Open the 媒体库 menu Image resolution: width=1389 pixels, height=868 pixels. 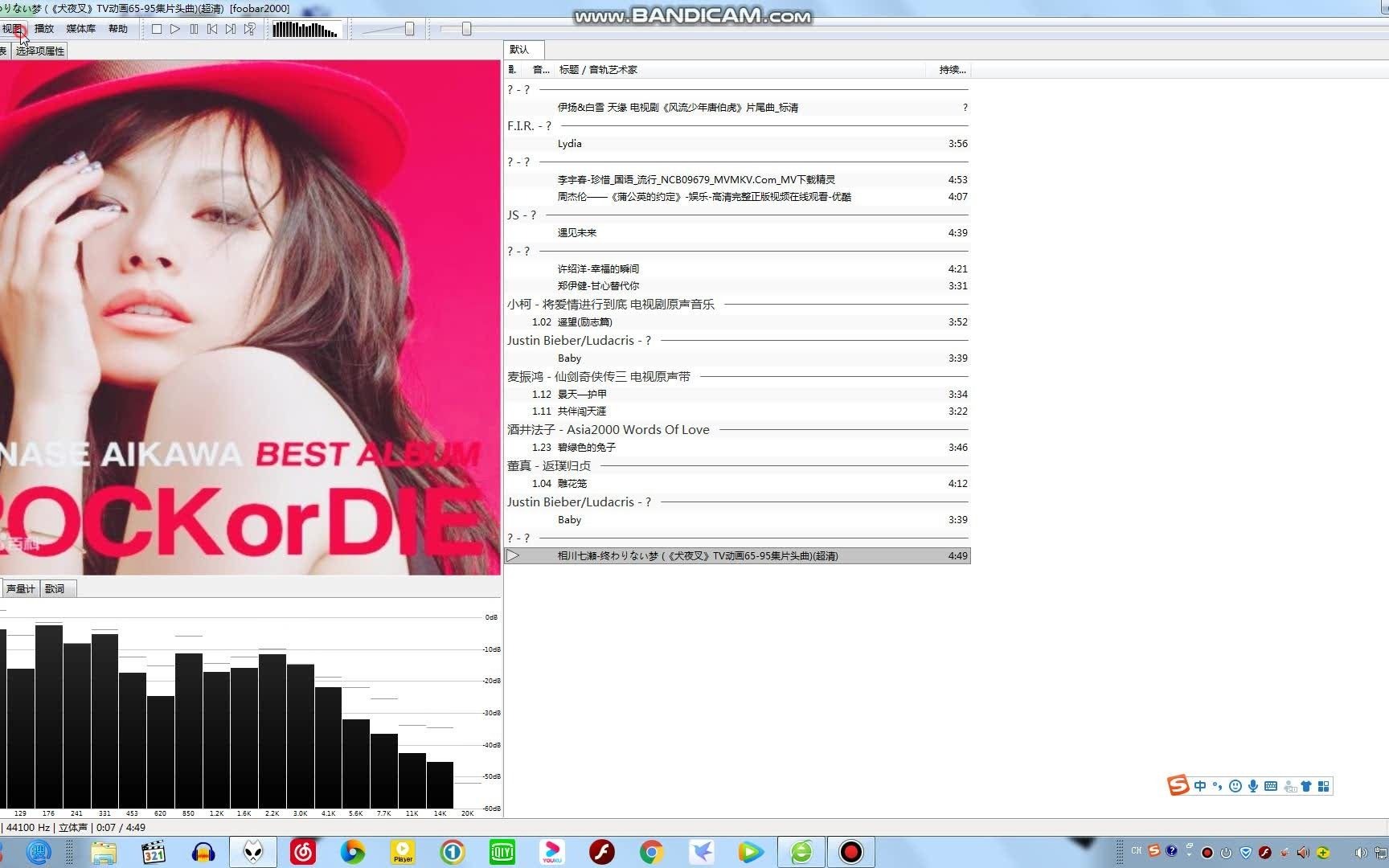point(80,29)
